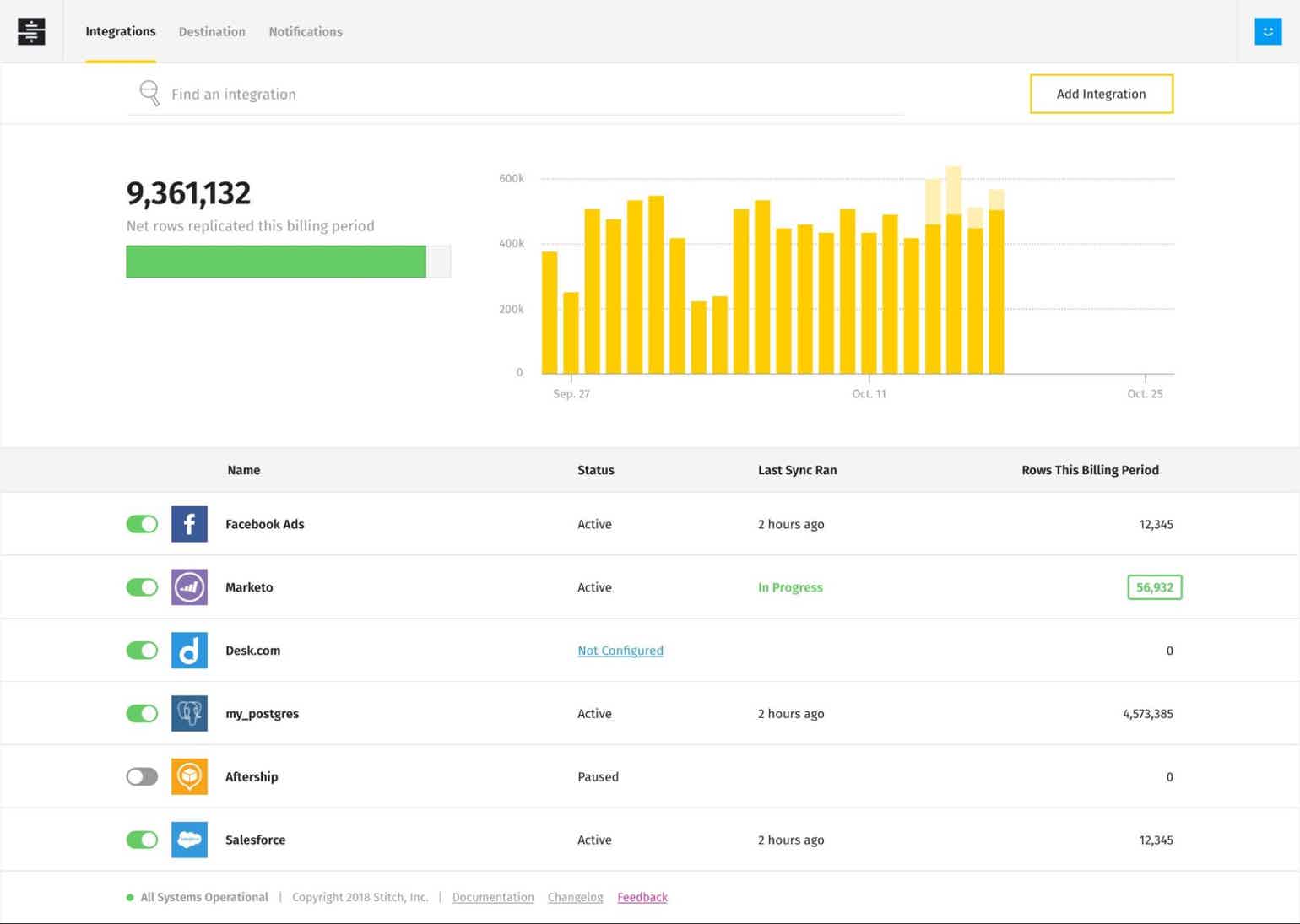Open the my_postgres elephant icon
This screenshot has width=1300, height=924.
[x=189, y=713]
